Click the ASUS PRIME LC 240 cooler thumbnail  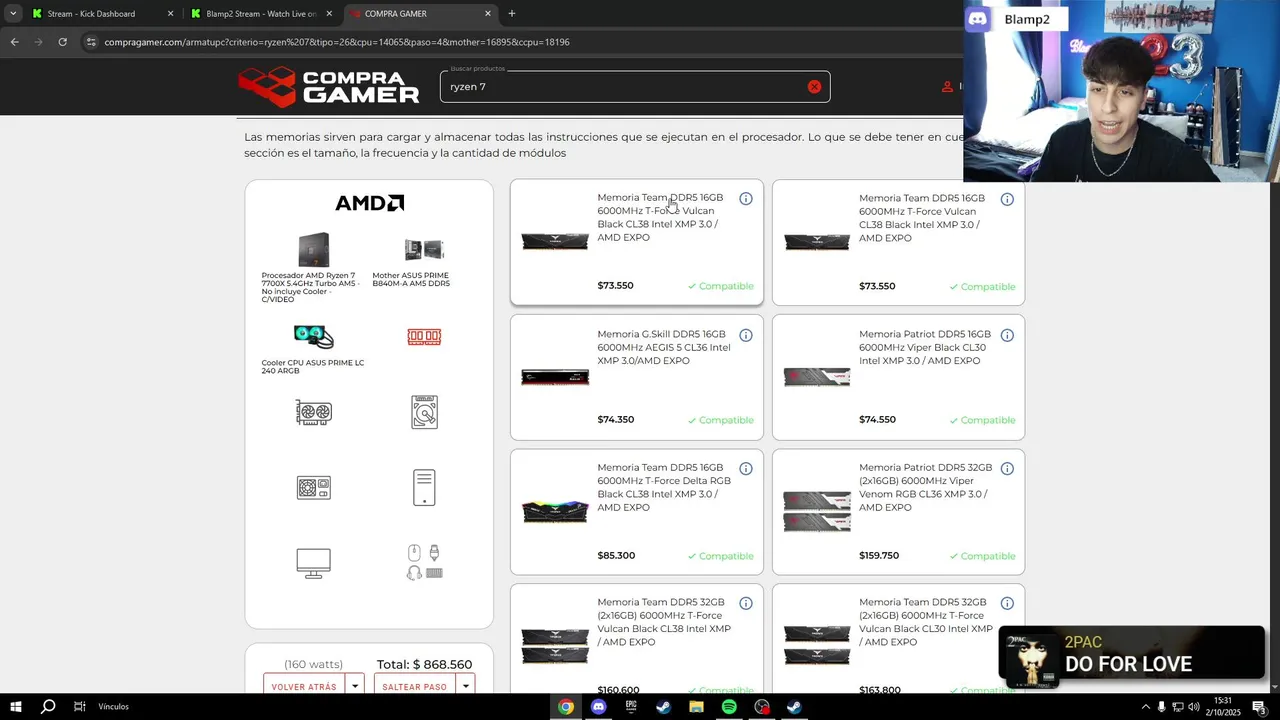point(314,336)
